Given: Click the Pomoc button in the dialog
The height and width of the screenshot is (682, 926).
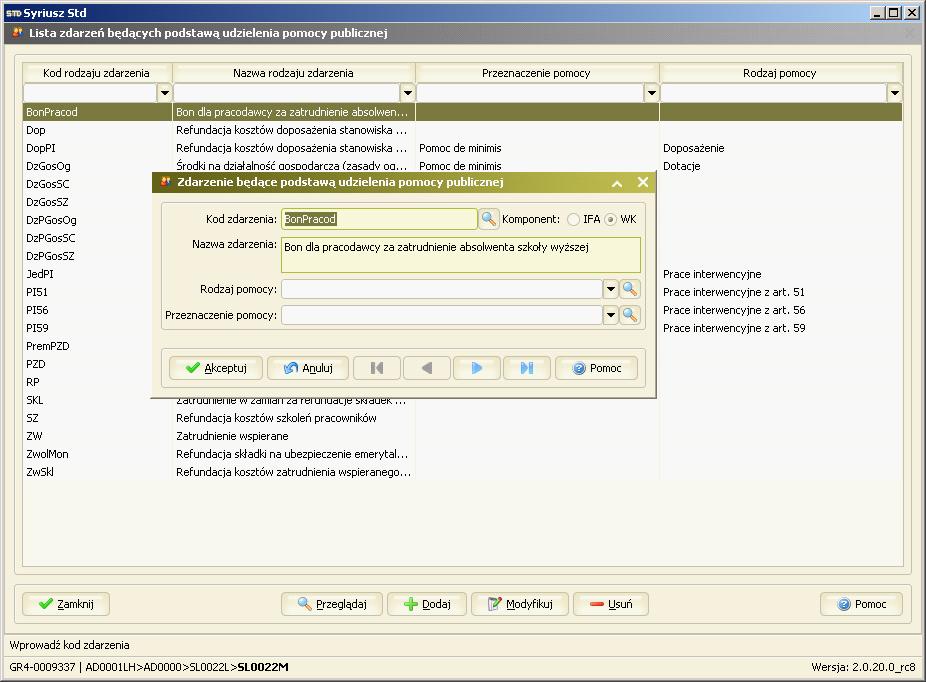Looking at the screenshot, I should pyautogui.click(x=596, y=368).
